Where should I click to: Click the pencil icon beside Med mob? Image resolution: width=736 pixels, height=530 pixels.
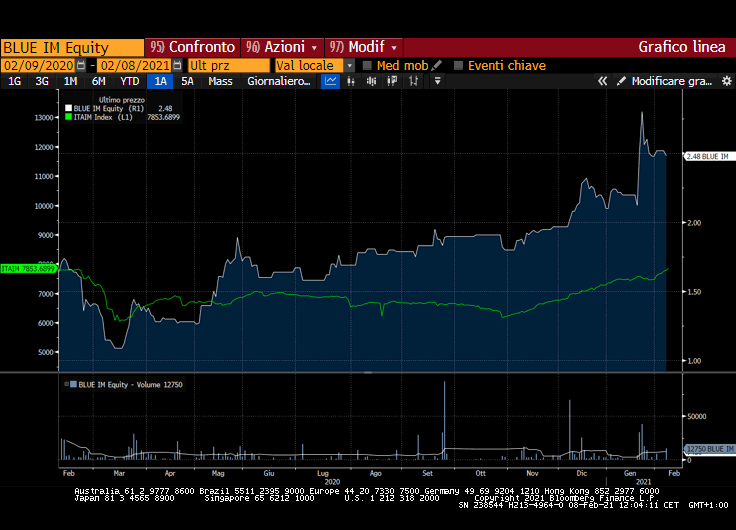(x=437, y=65)
